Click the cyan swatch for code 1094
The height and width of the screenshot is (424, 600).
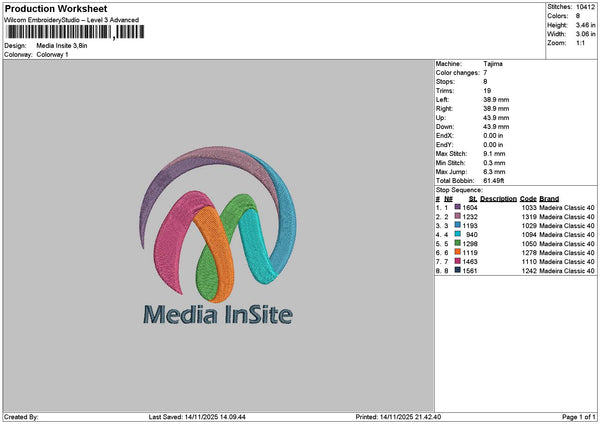(457, 234)
